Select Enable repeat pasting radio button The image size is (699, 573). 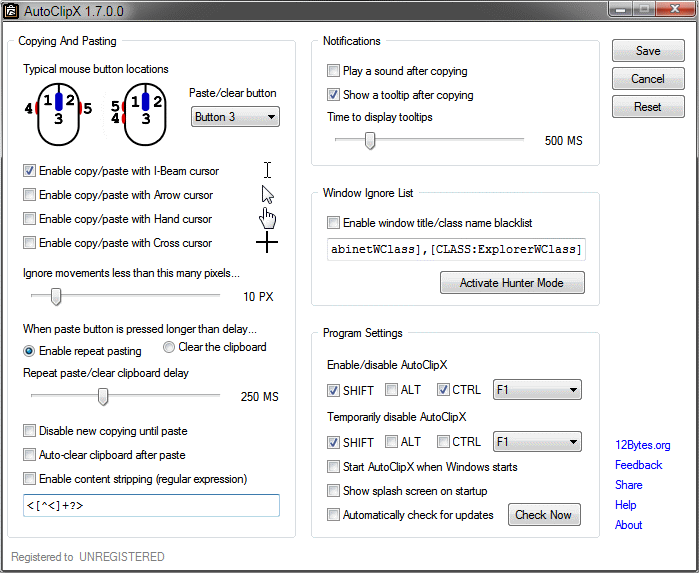click(29, 351)
